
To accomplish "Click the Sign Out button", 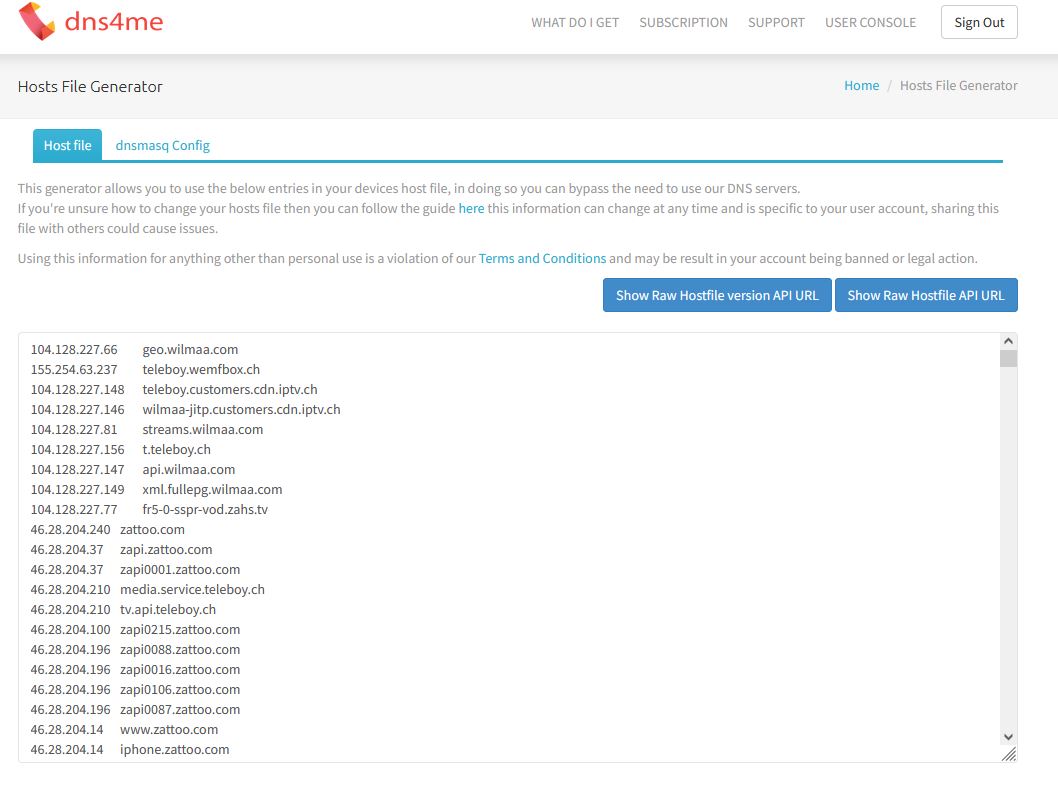I will click(979, 22).
